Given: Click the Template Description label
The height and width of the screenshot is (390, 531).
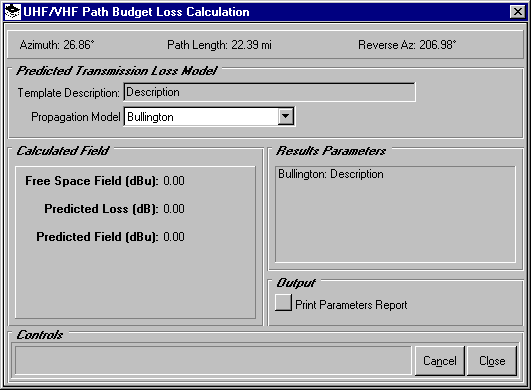Looking at the screenshot, I should [x=68, y=93].
